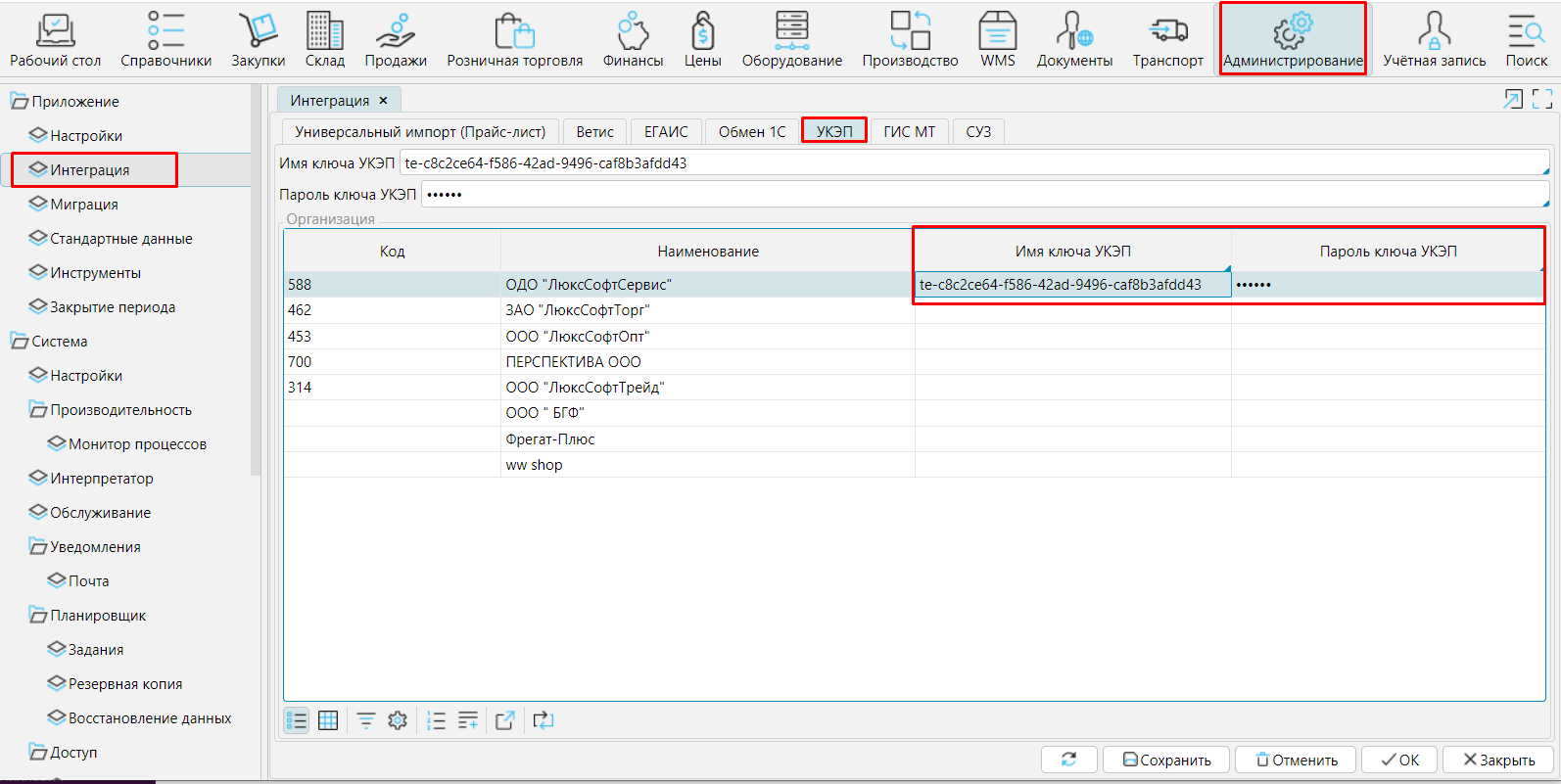Open table settings via the gear icon

(x=398, y=721)
